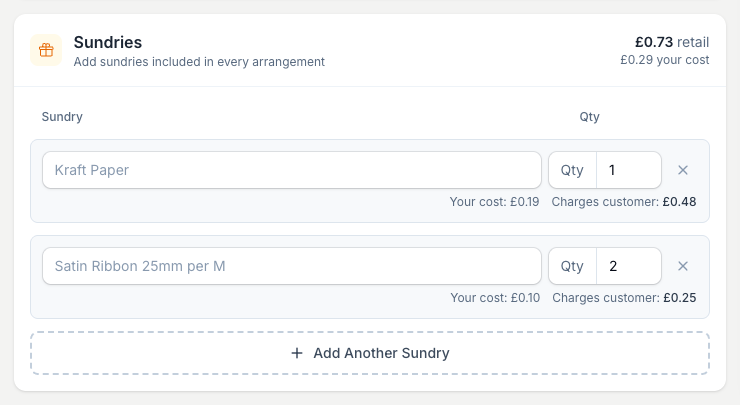
Task: Click Satin Ribbon quantity field showing 2
Action: [629, 266]
